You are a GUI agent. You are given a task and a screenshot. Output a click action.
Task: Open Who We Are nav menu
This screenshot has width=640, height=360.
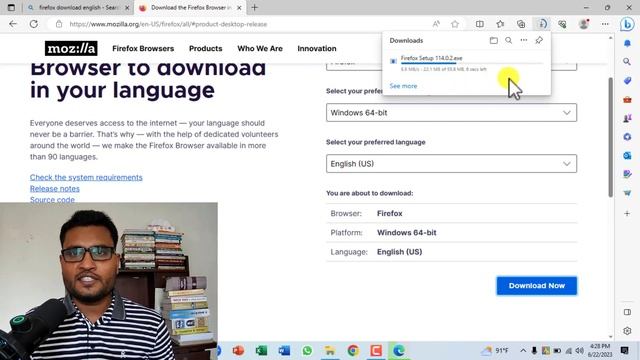[x=260, y=49]
